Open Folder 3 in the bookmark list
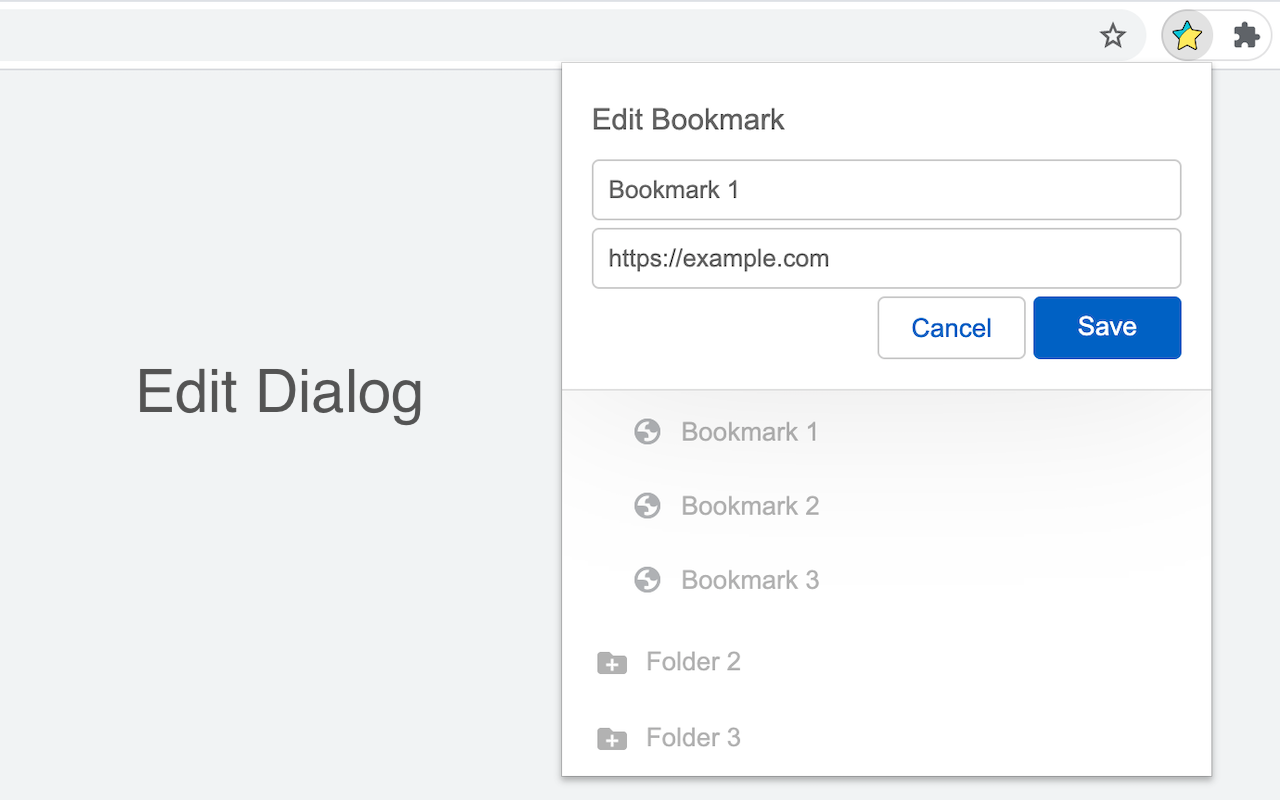 tap(693, 737)
